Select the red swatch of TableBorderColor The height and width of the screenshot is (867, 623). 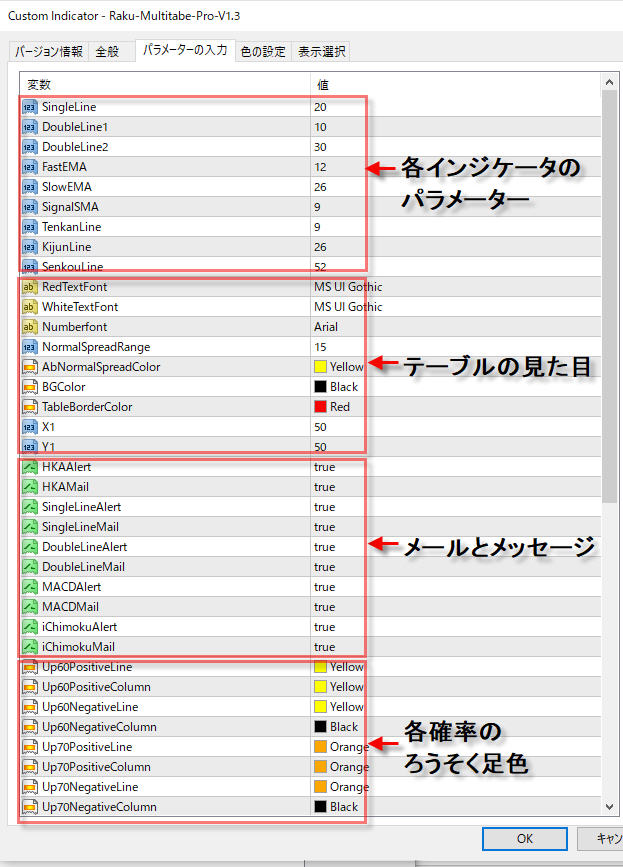tap(320, 406)
